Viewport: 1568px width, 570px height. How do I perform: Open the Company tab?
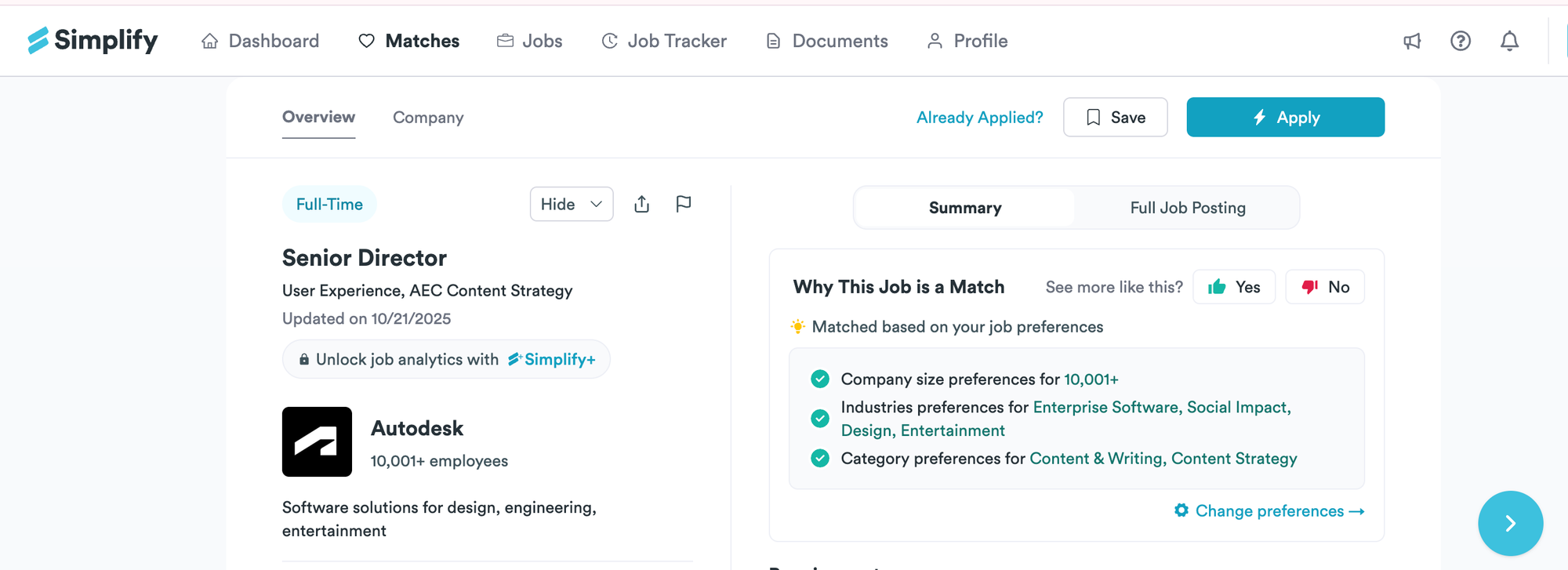tap(428, 118)
